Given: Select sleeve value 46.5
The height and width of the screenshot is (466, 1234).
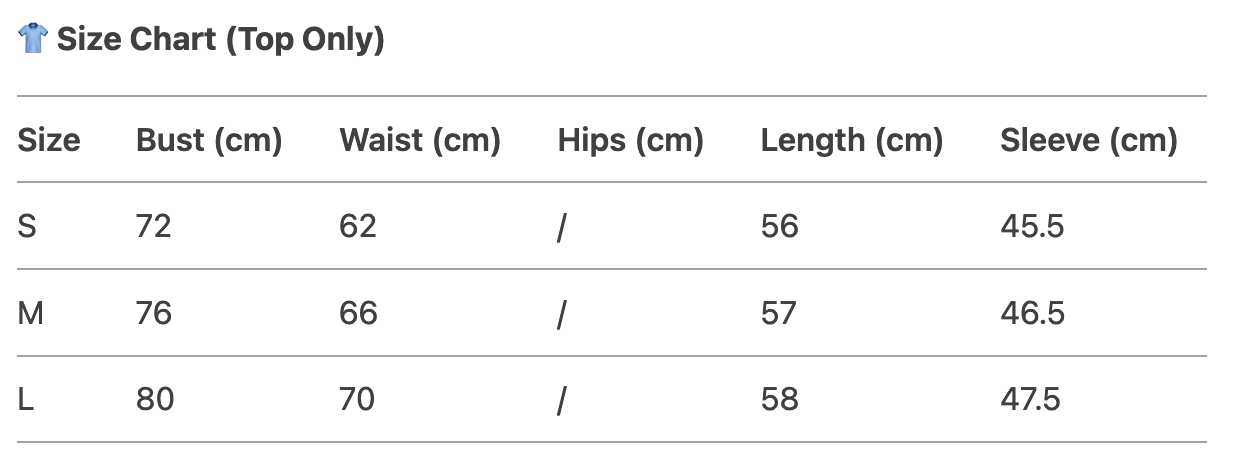Looking at the screenshot, I should click(x=1032, y=314).
